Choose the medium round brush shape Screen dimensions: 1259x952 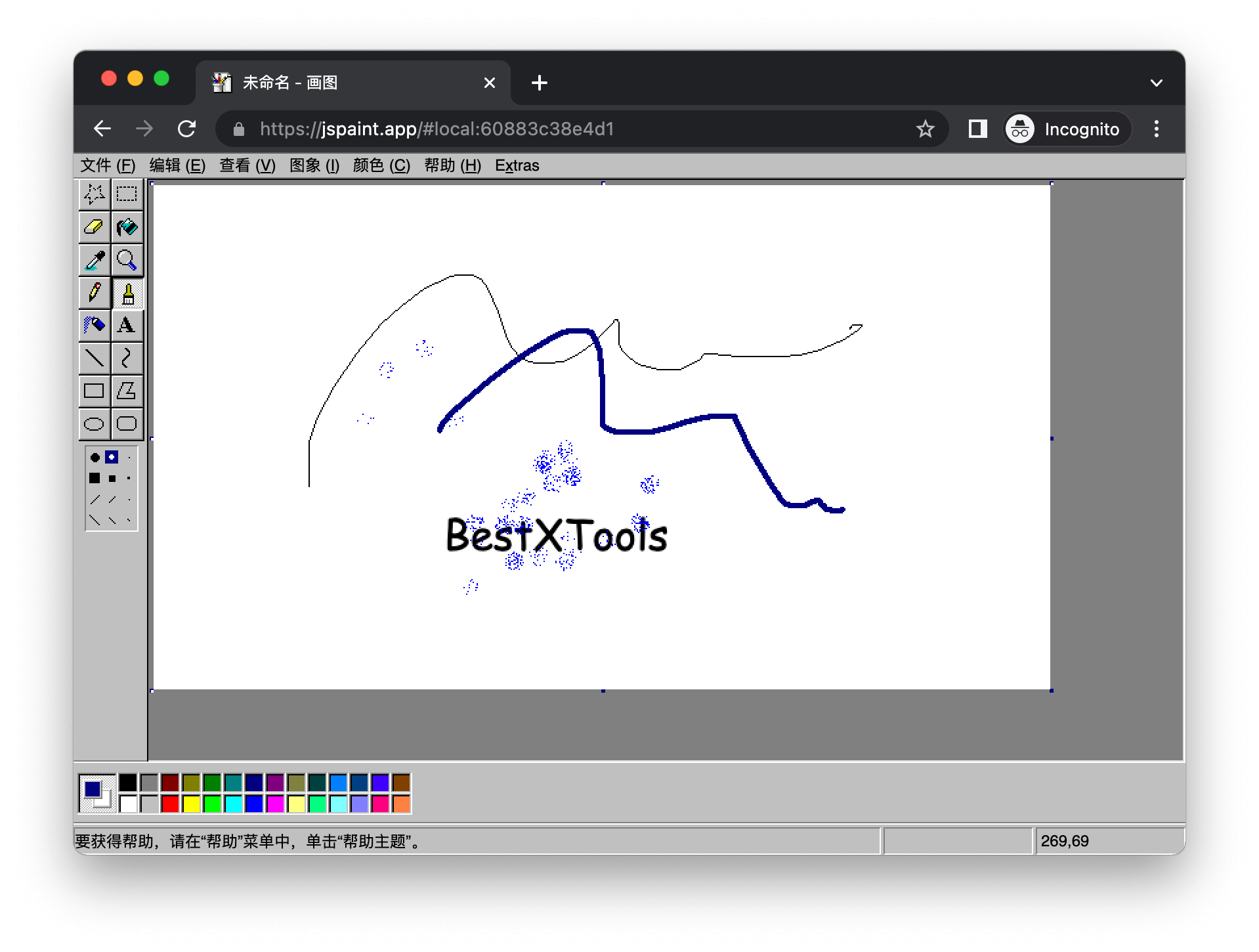point(112,458)
